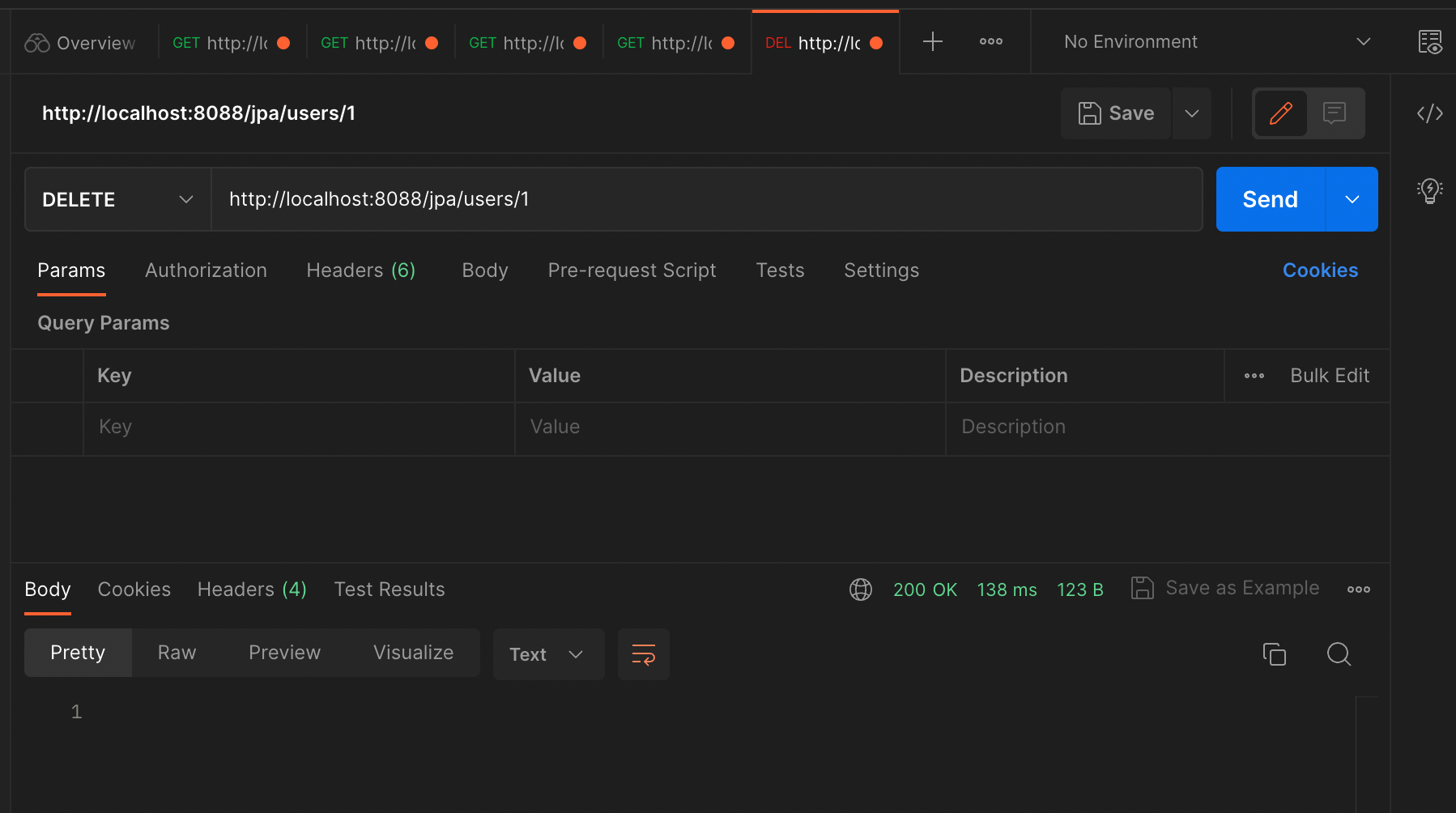Click Save as Example
Viewport: 1456px width, 813px height.
[x=1225, y=588]
